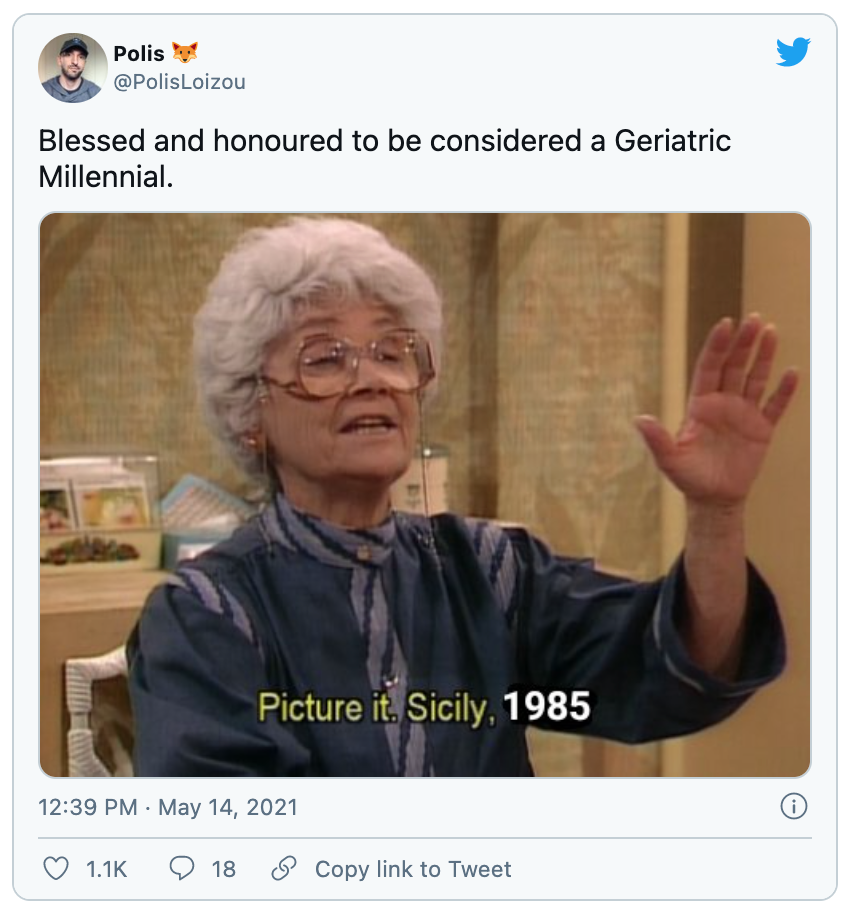Click the 18 replies count
The image size is (850, 912).
click(x=223, y=869)
